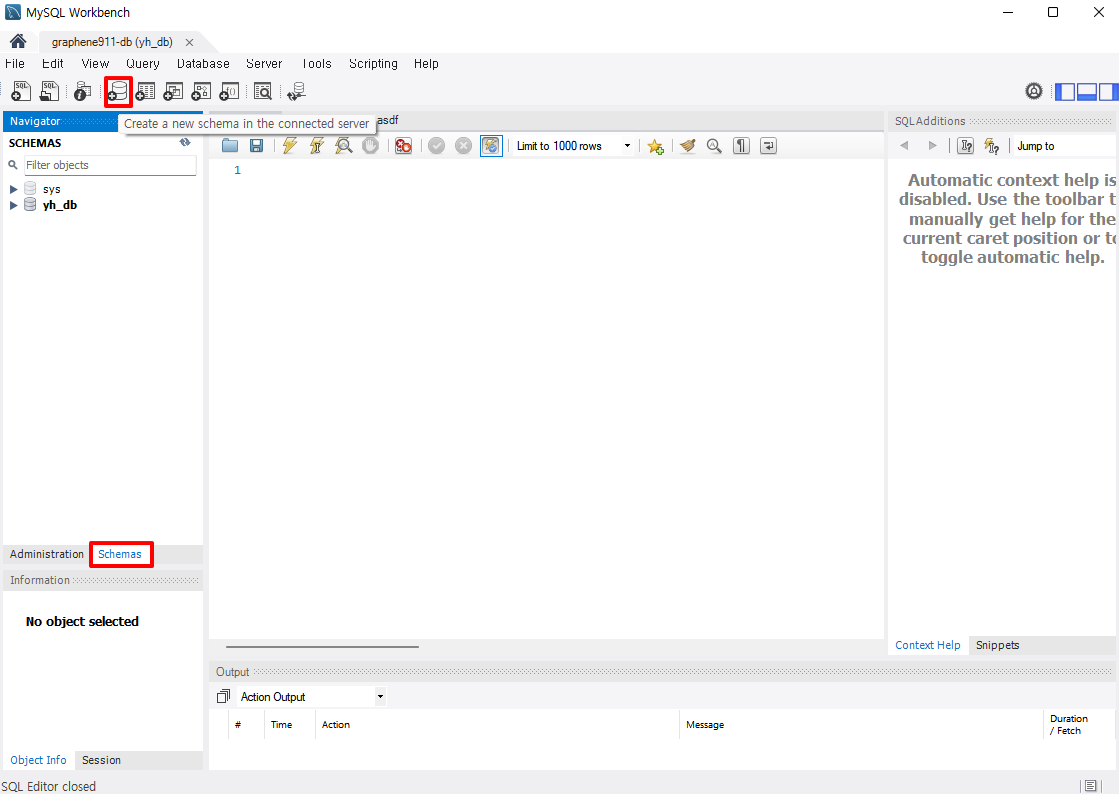Screen dimensions: 1119x794
Task: Toggle the right SQL Additions sidebar
Action: (1108, 91)
